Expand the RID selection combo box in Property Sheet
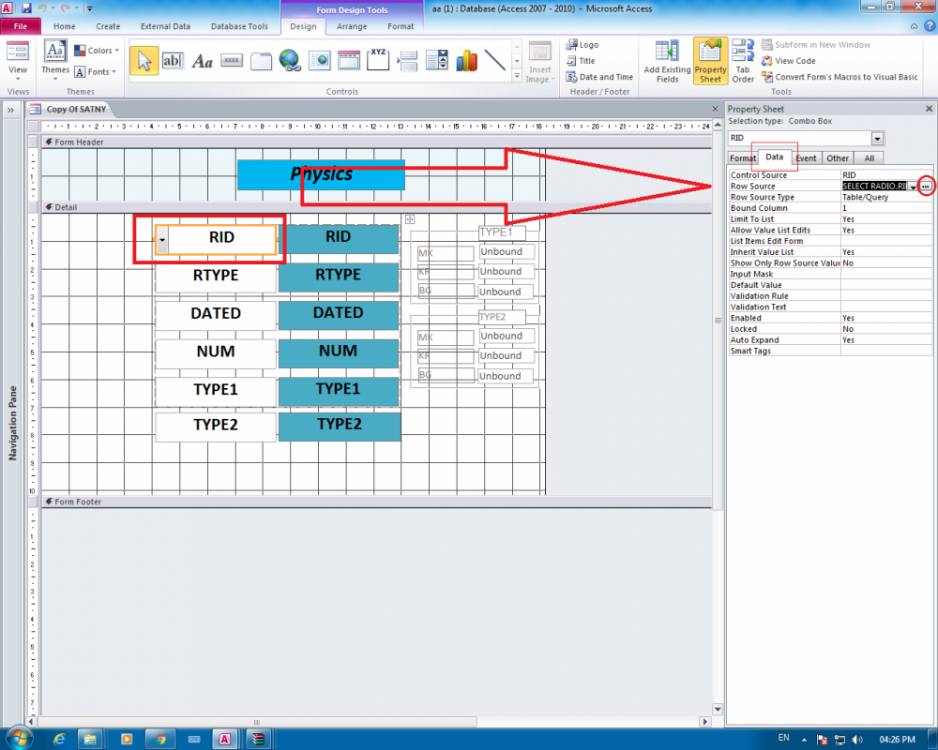Image resolution: width=938 pixels, height=750 pixels. point(877,138)
